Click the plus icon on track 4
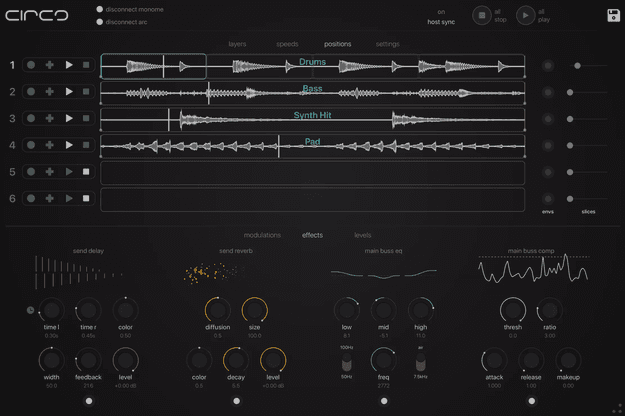This screenshot has width=625, height=416. 50,145
